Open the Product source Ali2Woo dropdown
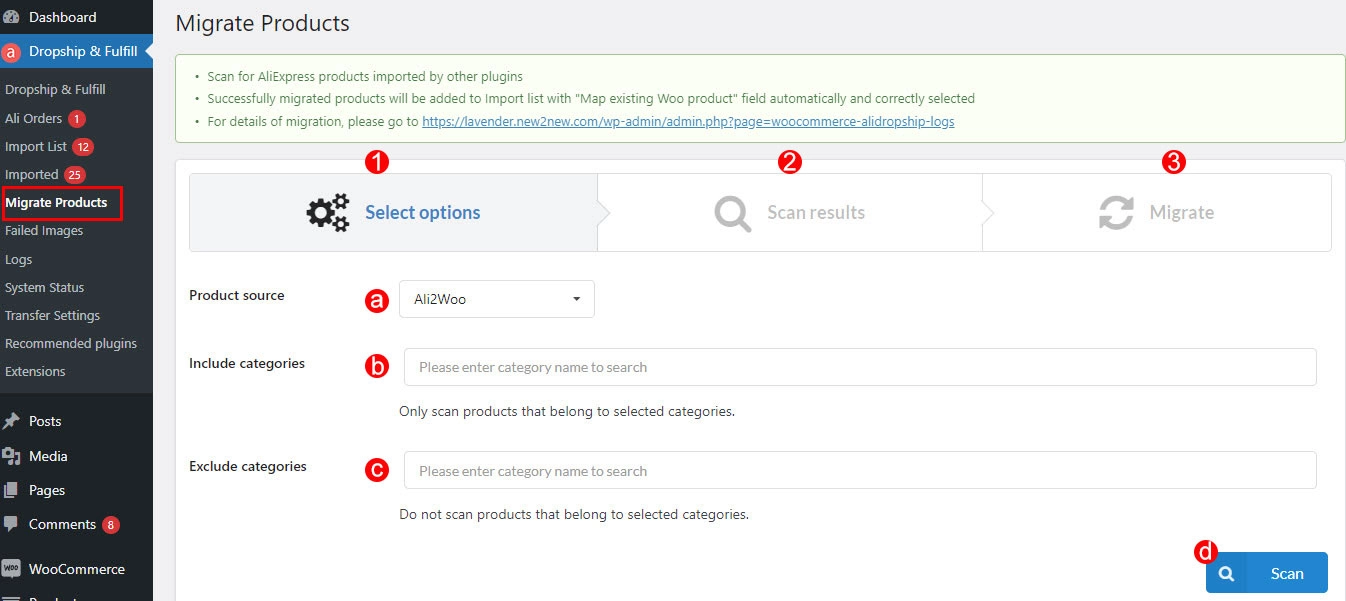Image resolution: width=1346 pixels, height=601 pixels. click(x=497, y=299)
